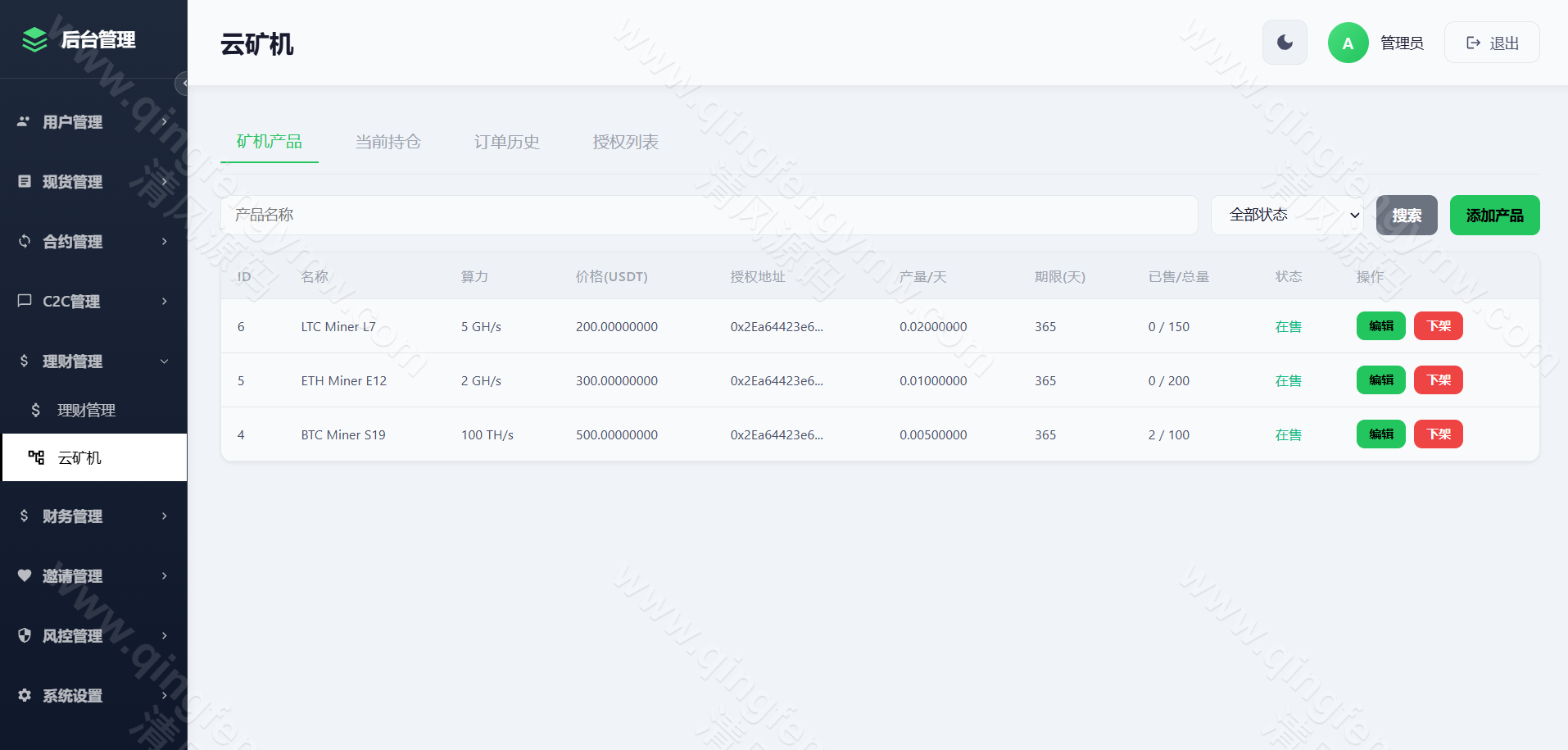The height and width of the screenshot is (750, 1568).
Task: Click the BTC Miner S19 name cell
Action: [343, 434]
